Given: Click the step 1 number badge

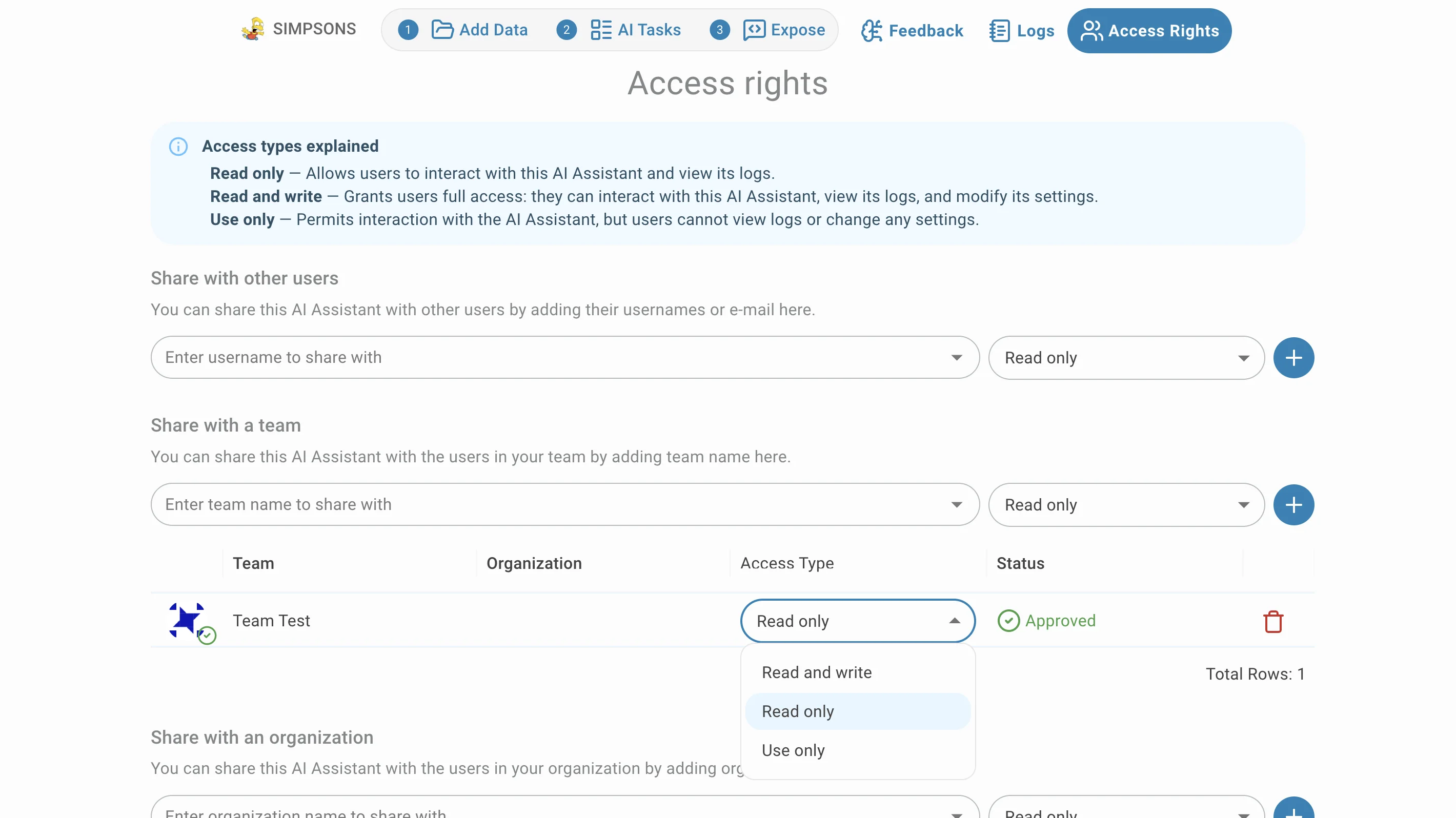Looking at the screenshot, I should click(408, 30).
